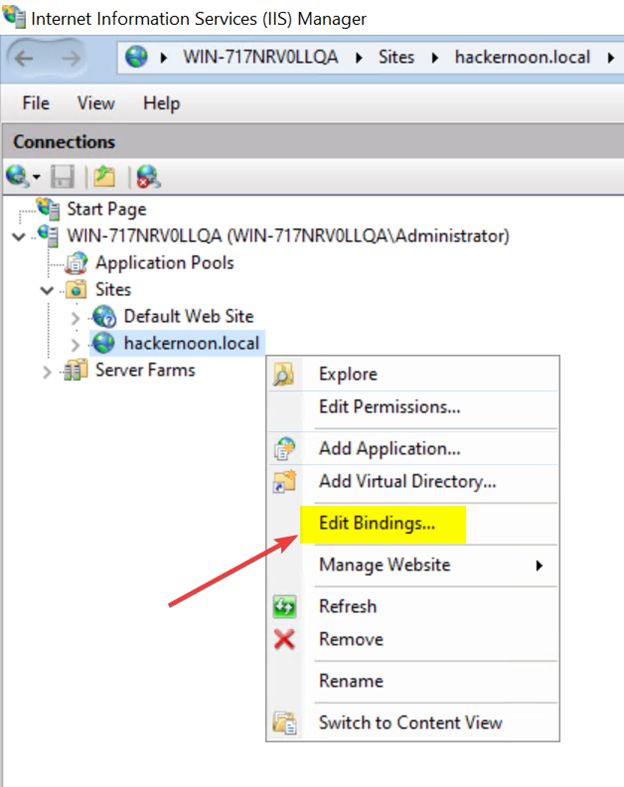This screenshot has width=624, height=787.
Task: Open breadcrumb arrow before WIN-717NRV0LLQA
Action: pos(164,58)
